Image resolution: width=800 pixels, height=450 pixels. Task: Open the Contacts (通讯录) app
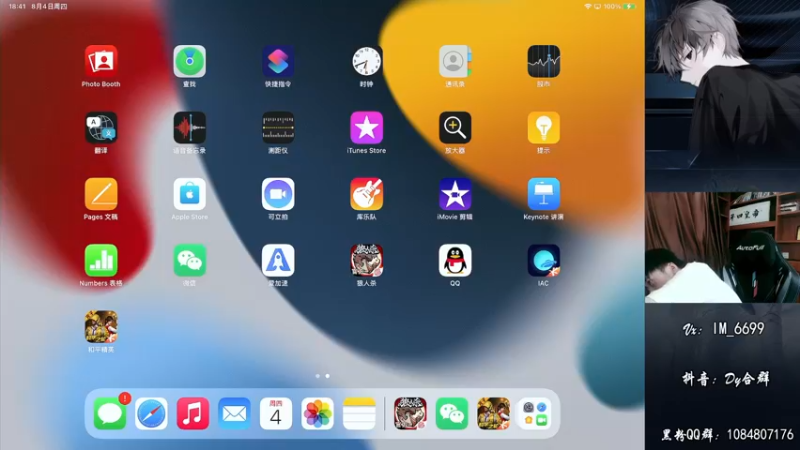tap(455, 61)
